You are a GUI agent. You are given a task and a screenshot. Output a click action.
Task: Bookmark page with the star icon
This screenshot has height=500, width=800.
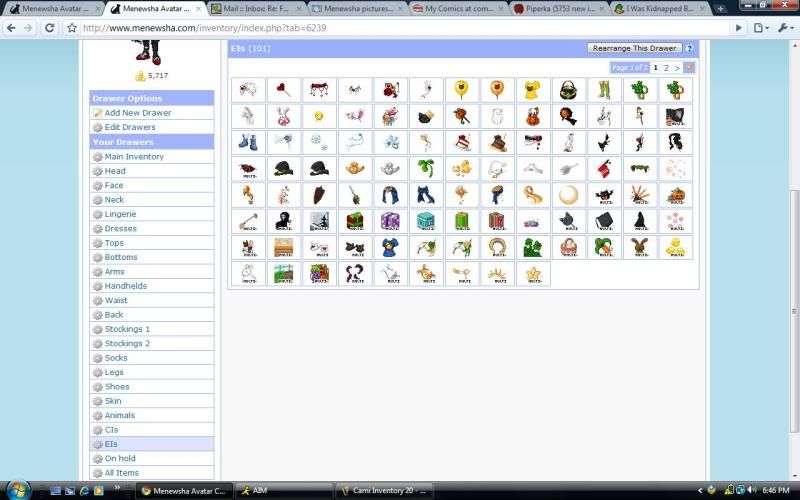pos(72,28)
